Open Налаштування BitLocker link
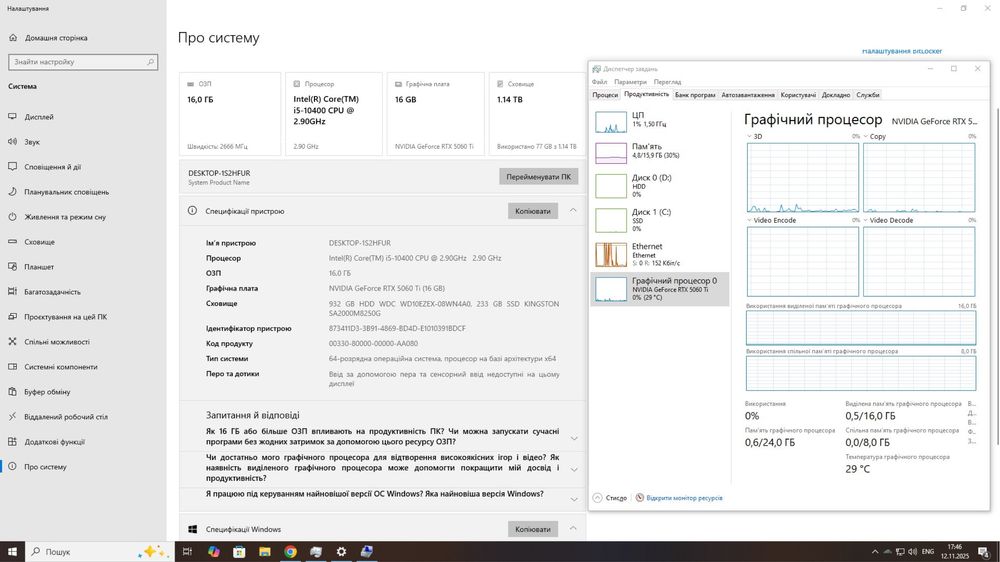Image resolution: width=1000 pixels, height=562 pixels. [x=902, y=51]
